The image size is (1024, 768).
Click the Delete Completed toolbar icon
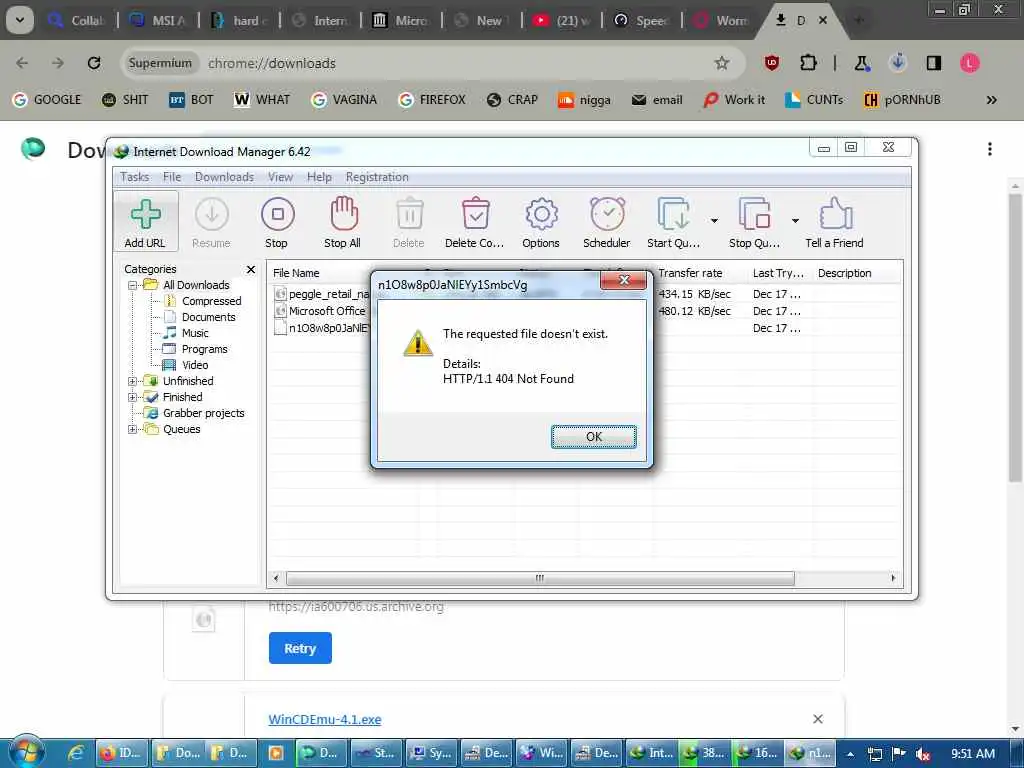tap(475, 222)
